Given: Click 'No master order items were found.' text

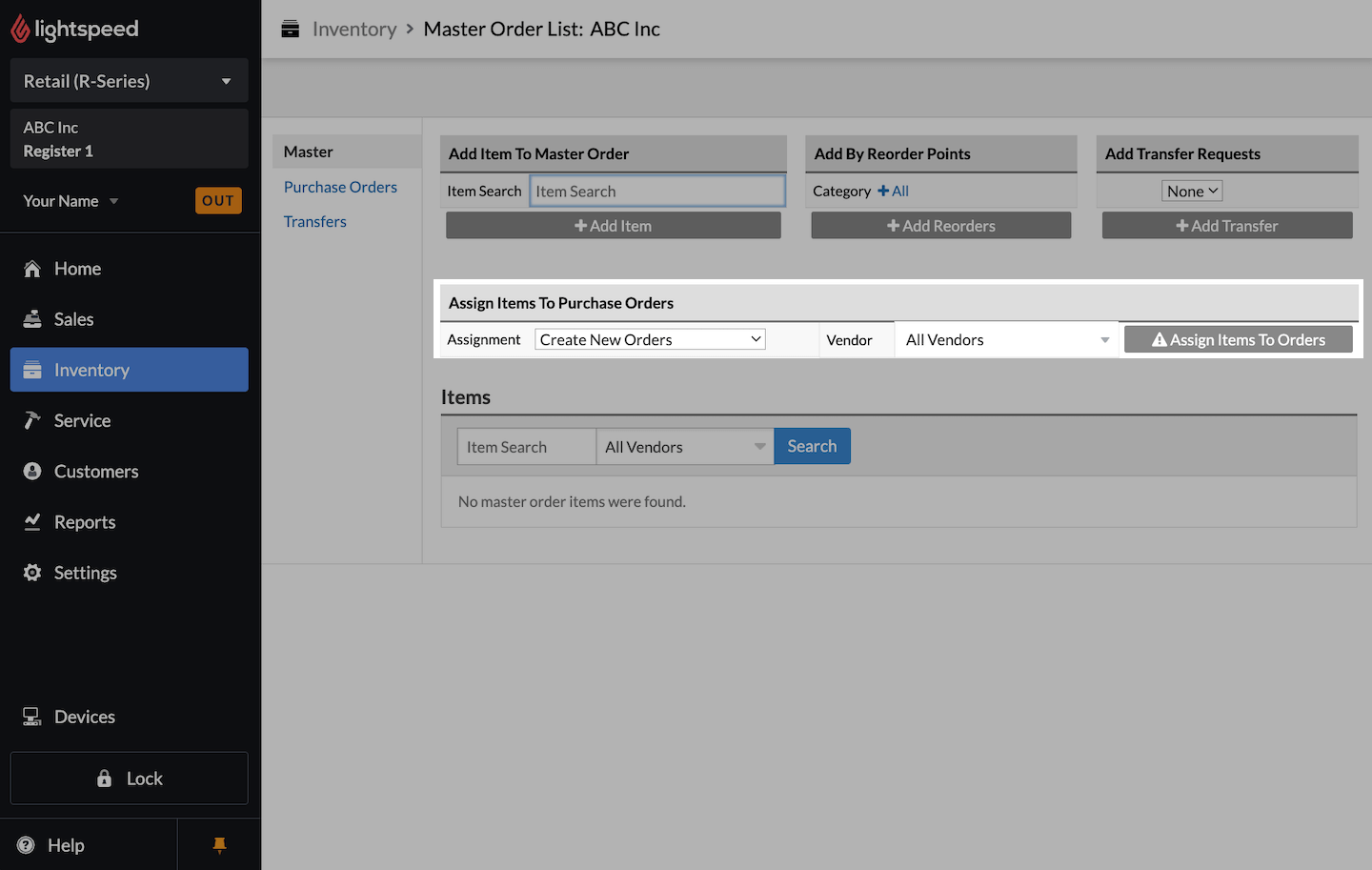Looking at the screenshot, I should pyautogui.click(x=572, y=502).
